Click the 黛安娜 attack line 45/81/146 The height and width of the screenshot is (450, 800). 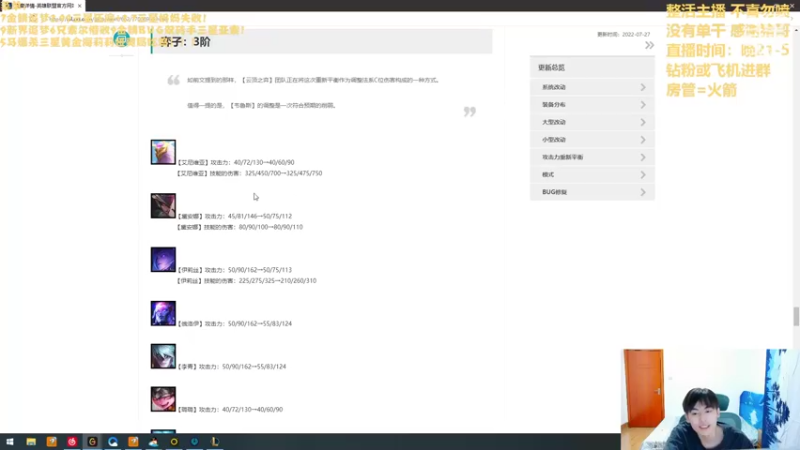click(234, 216)
